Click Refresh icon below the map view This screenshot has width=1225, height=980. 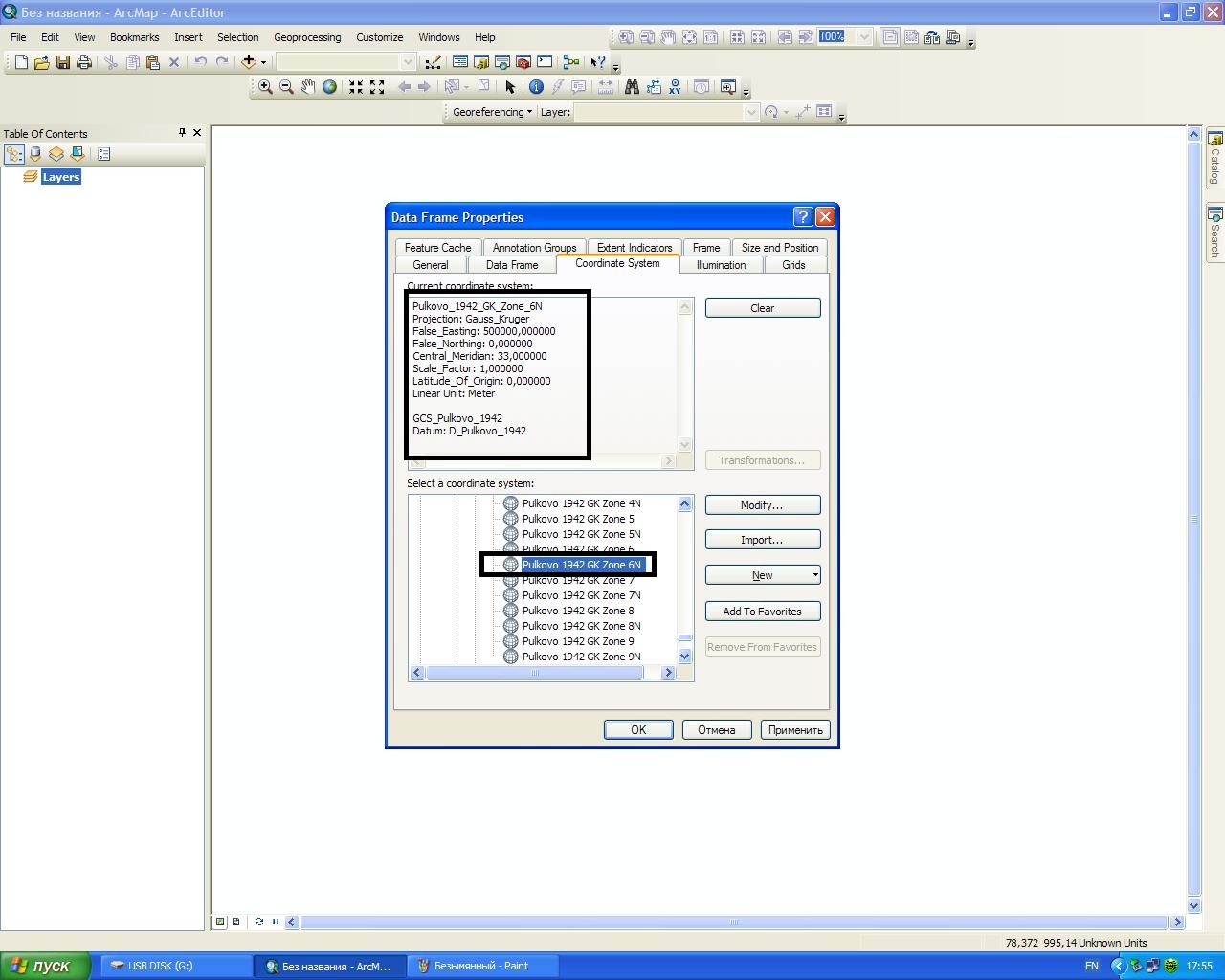[x=259, y=923]
